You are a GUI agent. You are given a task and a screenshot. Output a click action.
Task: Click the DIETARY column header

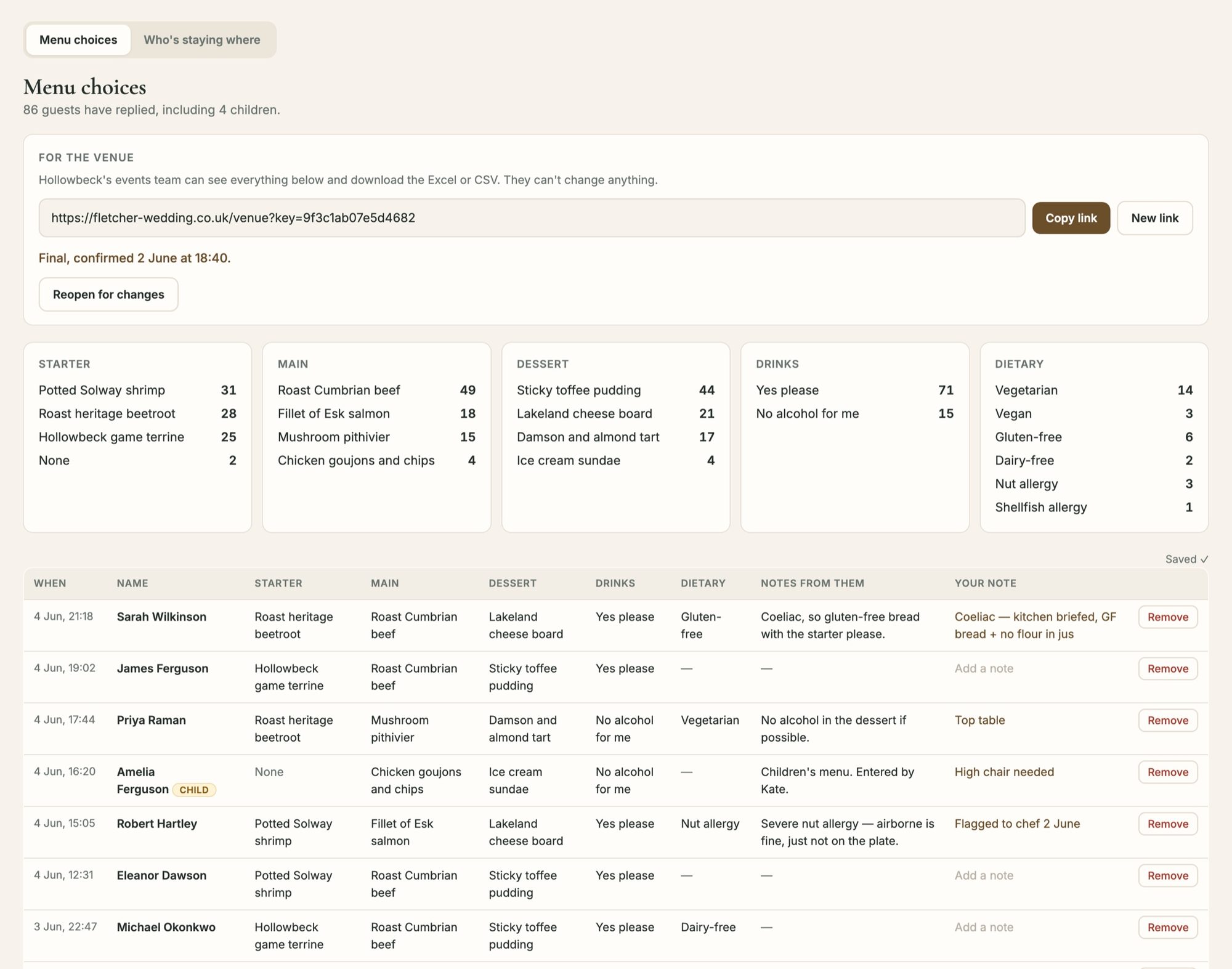point(703,583)
